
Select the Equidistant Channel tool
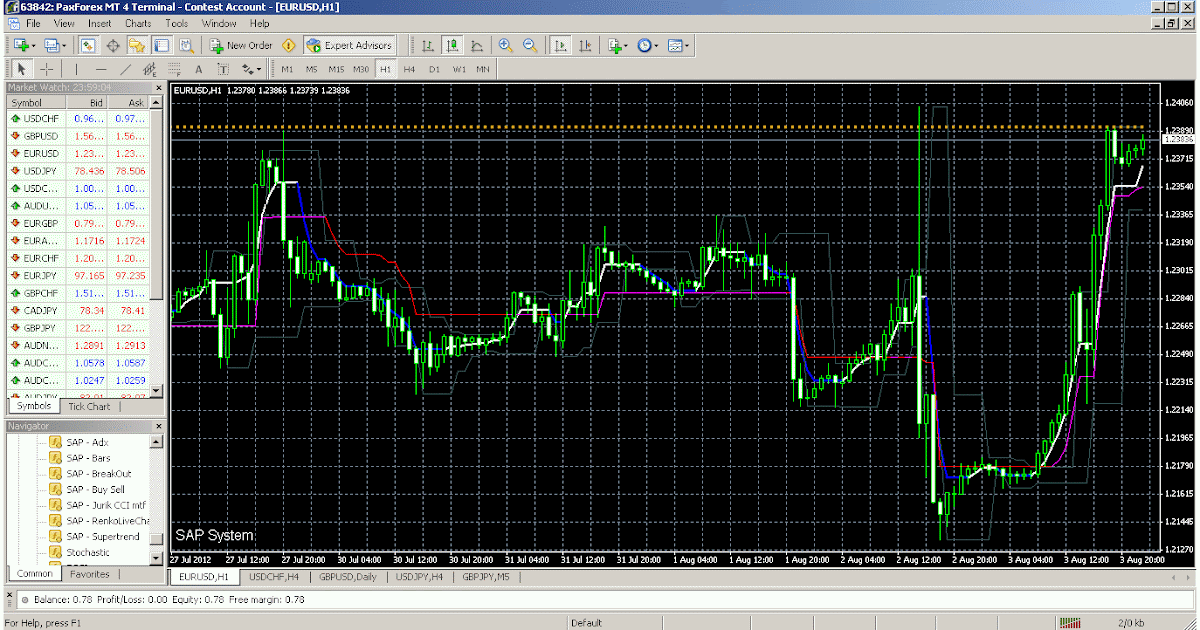click(x=150, y=69)
